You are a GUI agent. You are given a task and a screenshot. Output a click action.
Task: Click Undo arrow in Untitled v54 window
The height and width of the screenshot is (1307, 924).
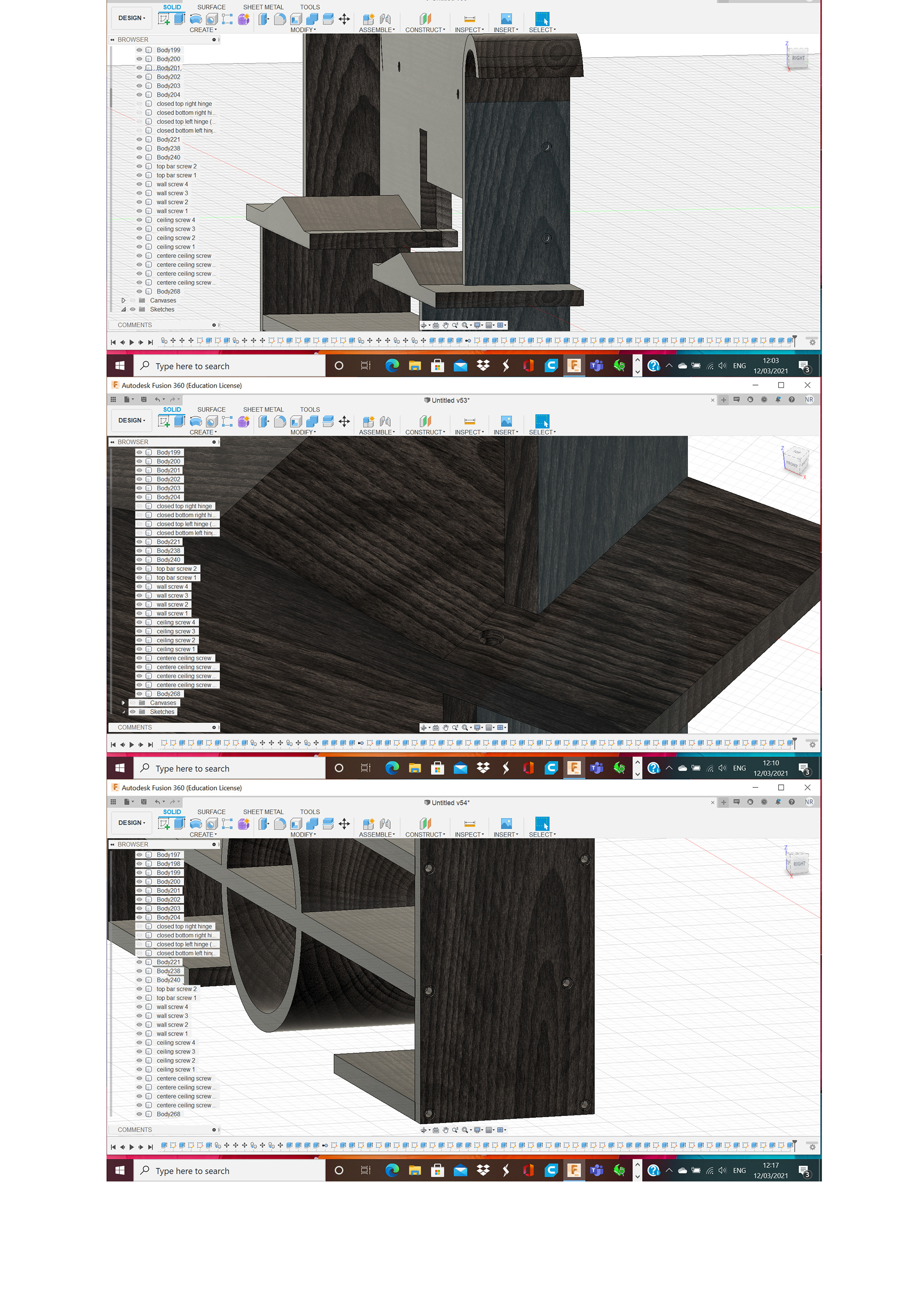coord(158,802)
